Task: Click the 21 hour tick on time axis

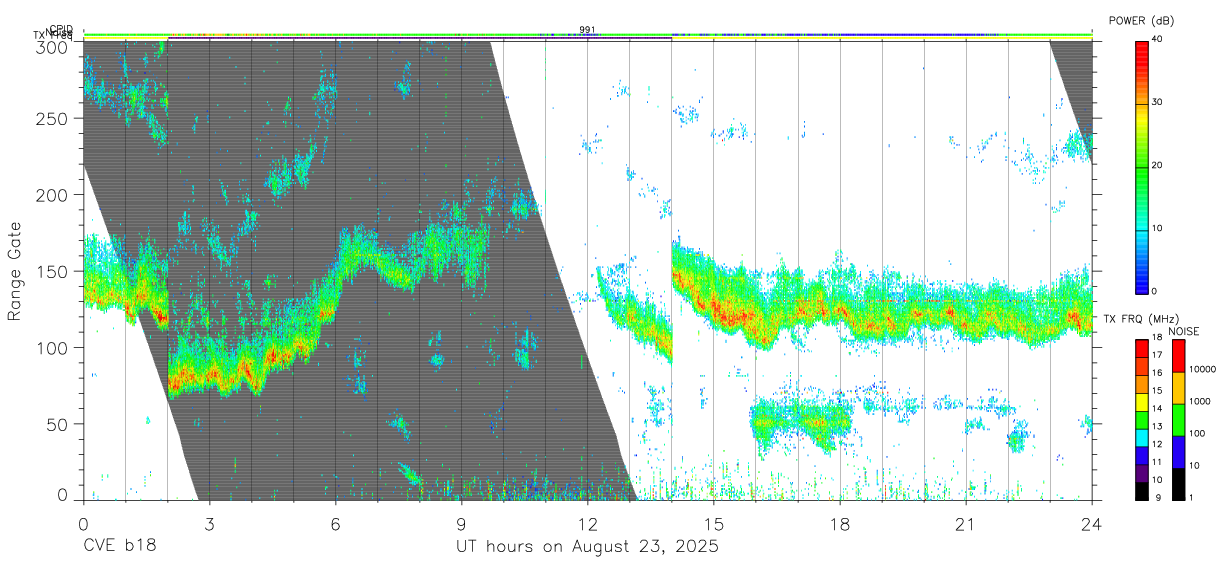Action: click(965, 523)
